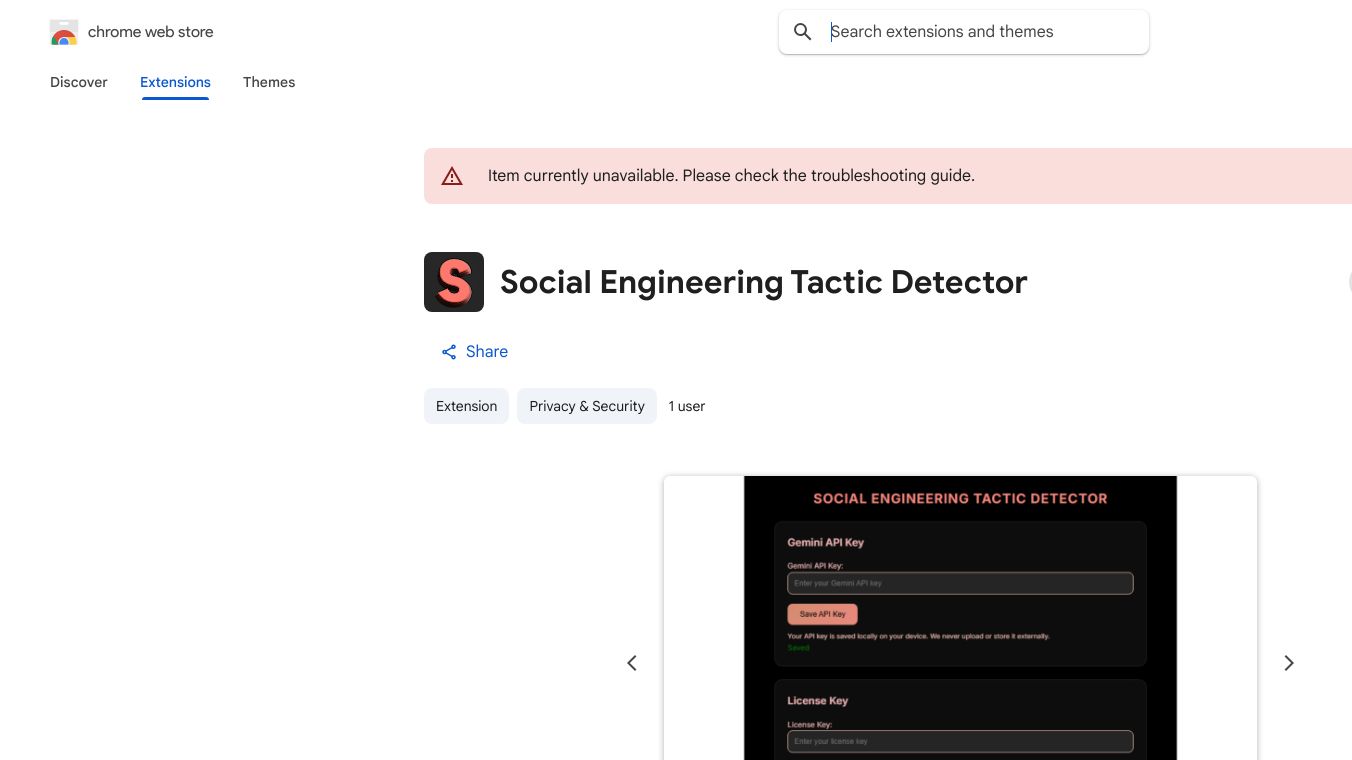Switch to the Discover tab
This screenshot has height=760, width=1352.
pos(79,82)
